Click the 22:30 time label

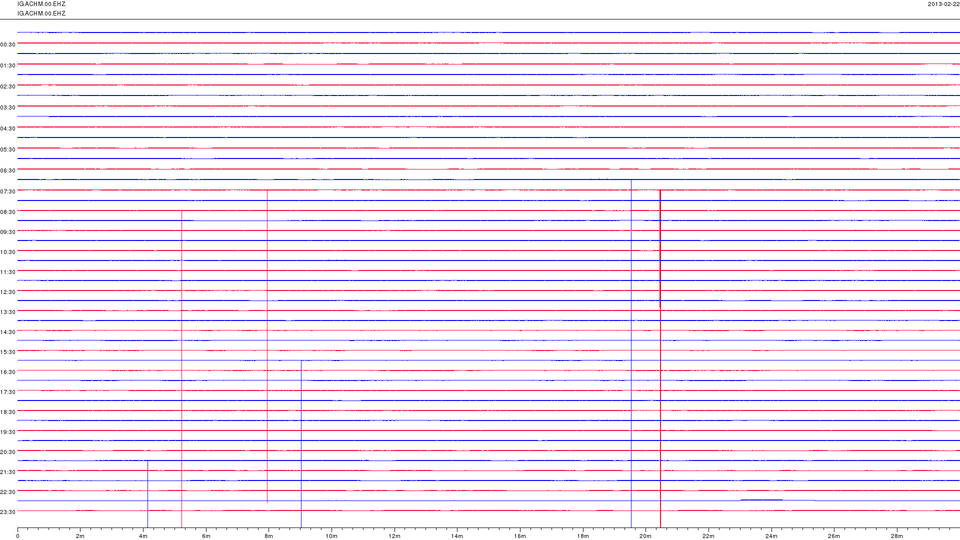click(x=8, y=492)
